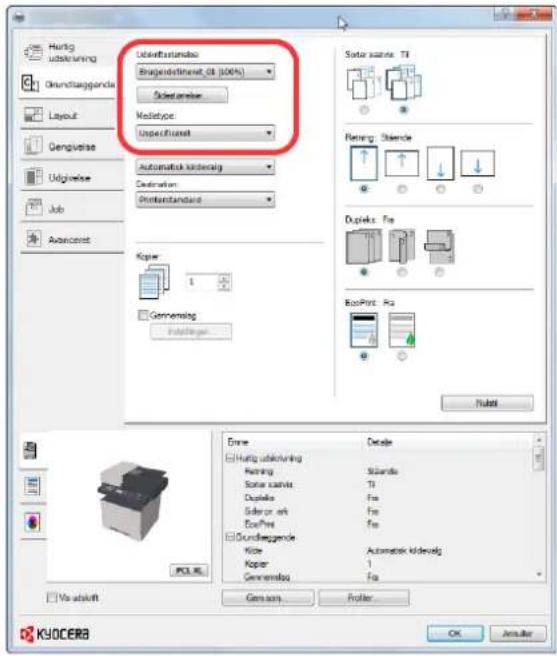This screenshot has width=557, height=656.
Task: Click the Profiler button
Action: [x=364, y=598]
